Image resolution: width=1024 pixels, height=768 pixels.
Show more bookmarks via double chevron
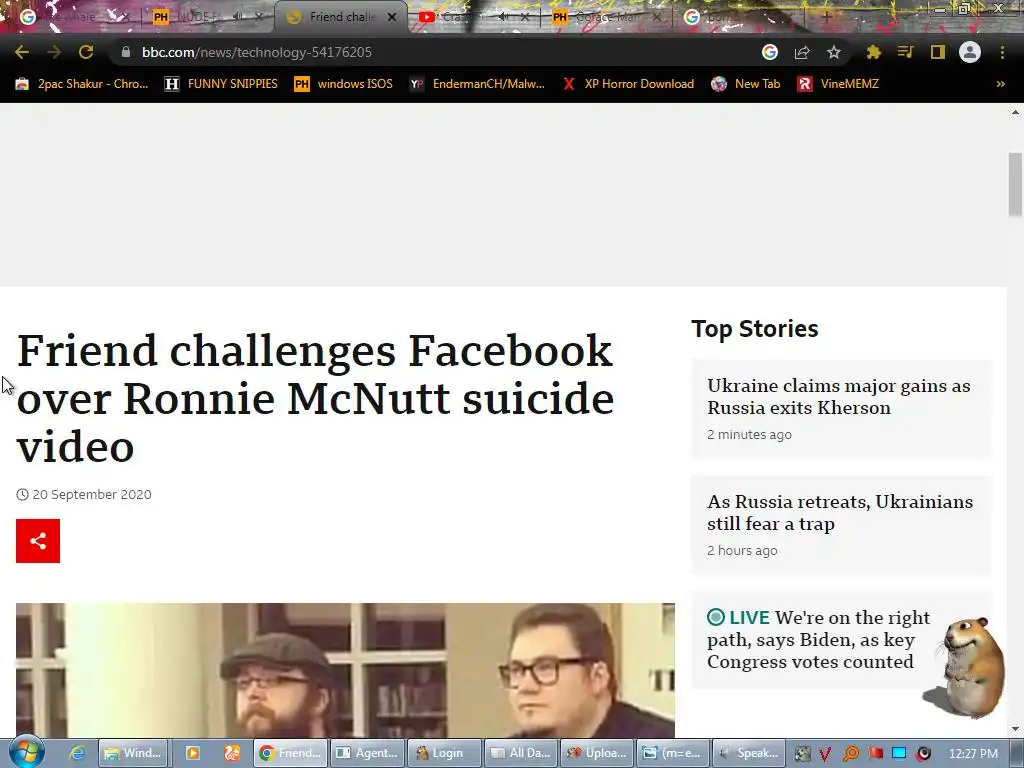1000,84
